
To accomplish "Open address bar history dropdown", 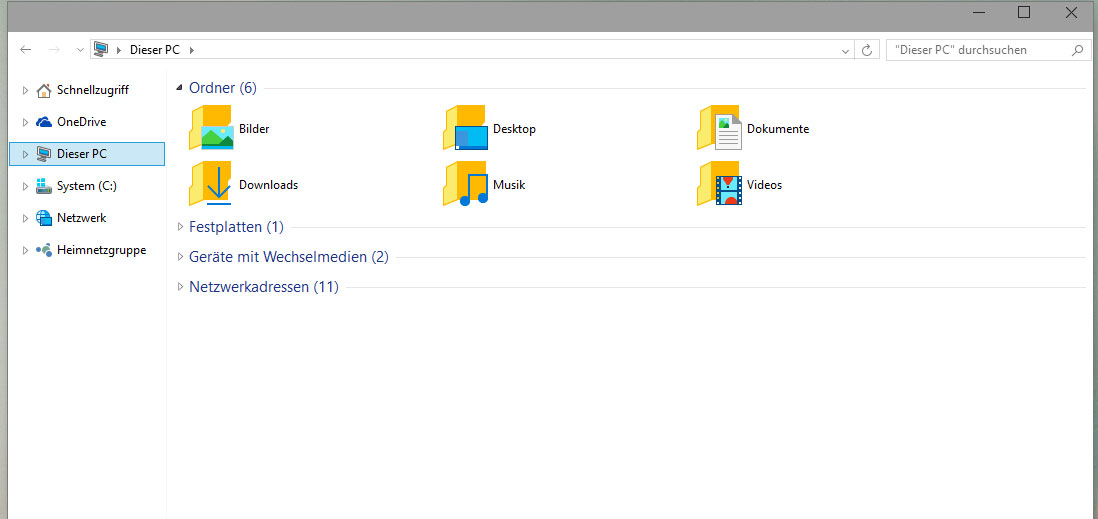I will point(845,50).
